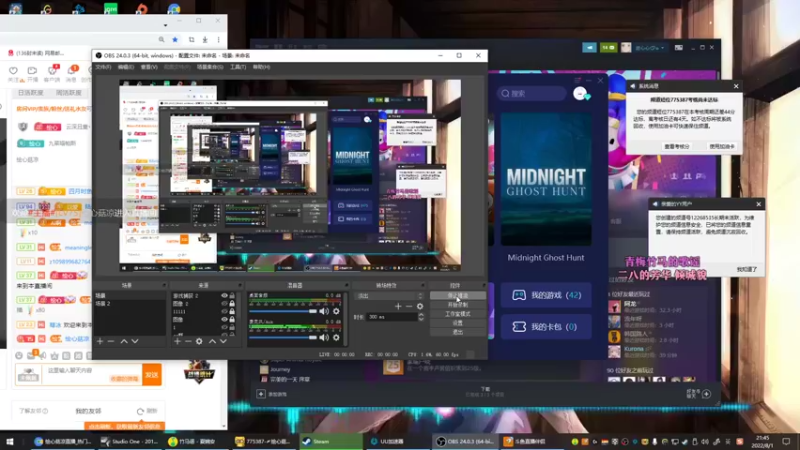Move the selected source down

pos(223,341)
